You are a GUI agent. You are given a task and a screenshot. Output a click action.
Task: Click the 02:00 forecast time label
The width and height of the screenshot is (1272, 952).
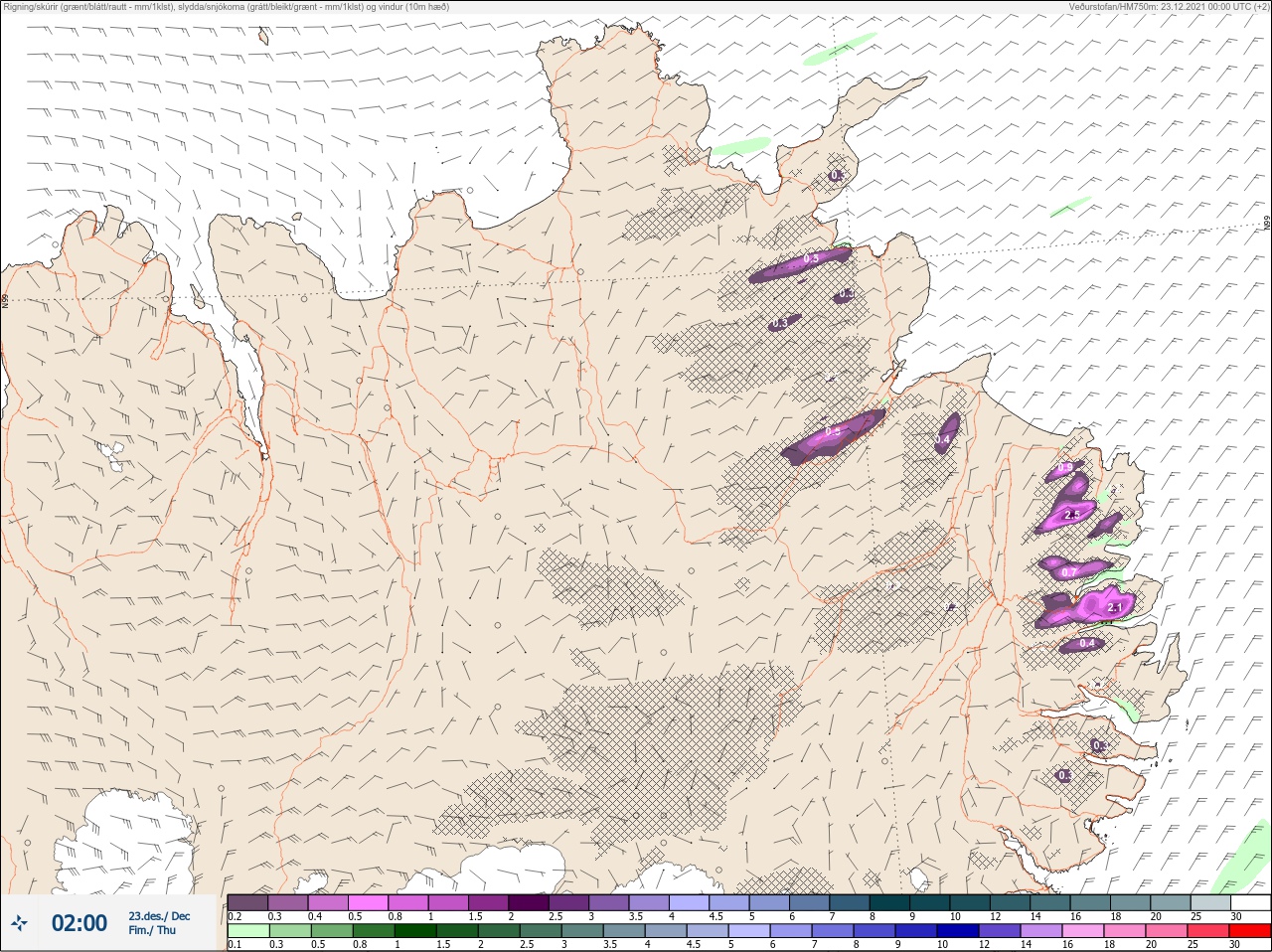pos(79,923)
